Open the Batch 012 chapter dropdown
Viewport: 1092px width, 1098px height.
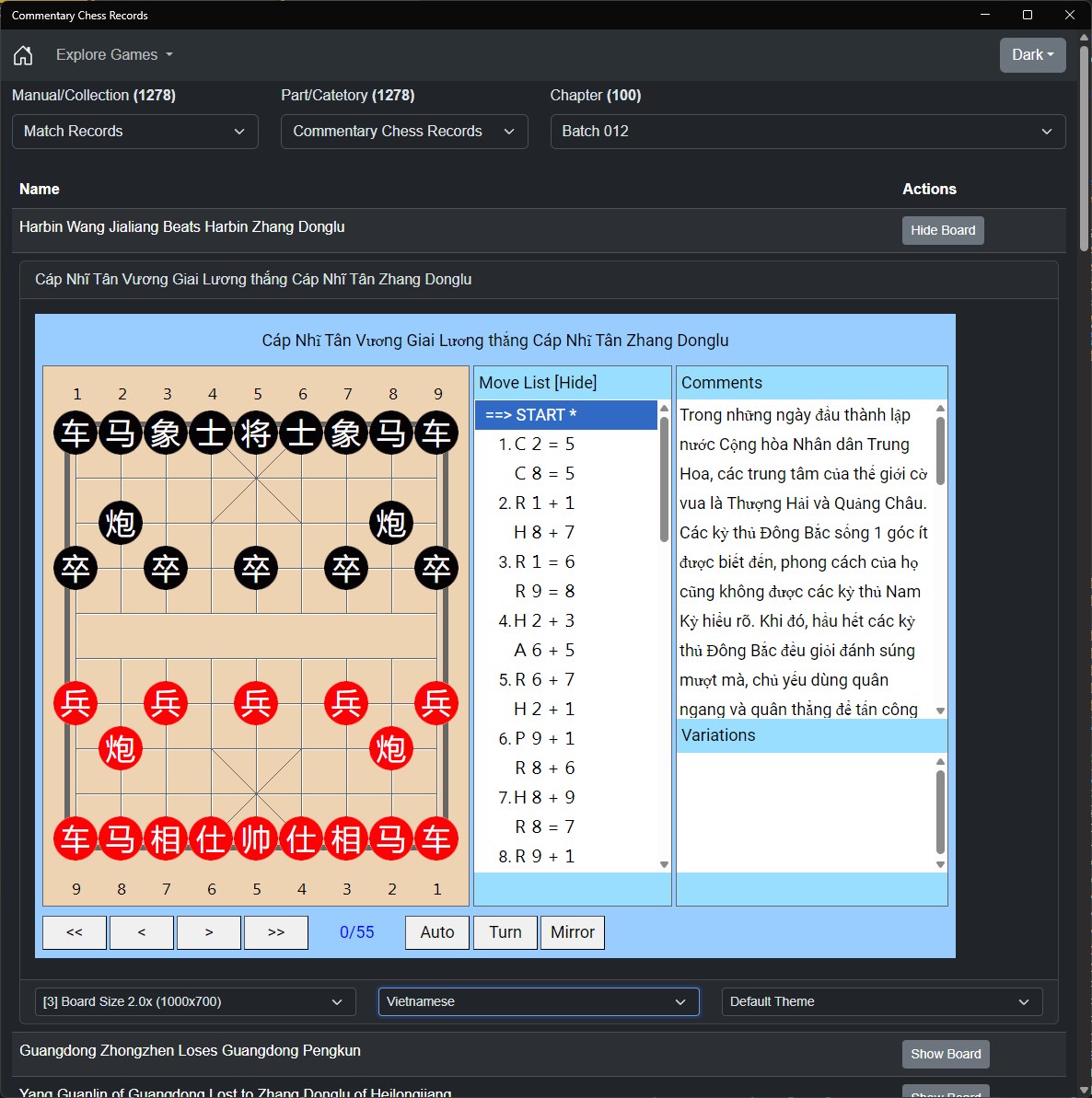(807, 132)
